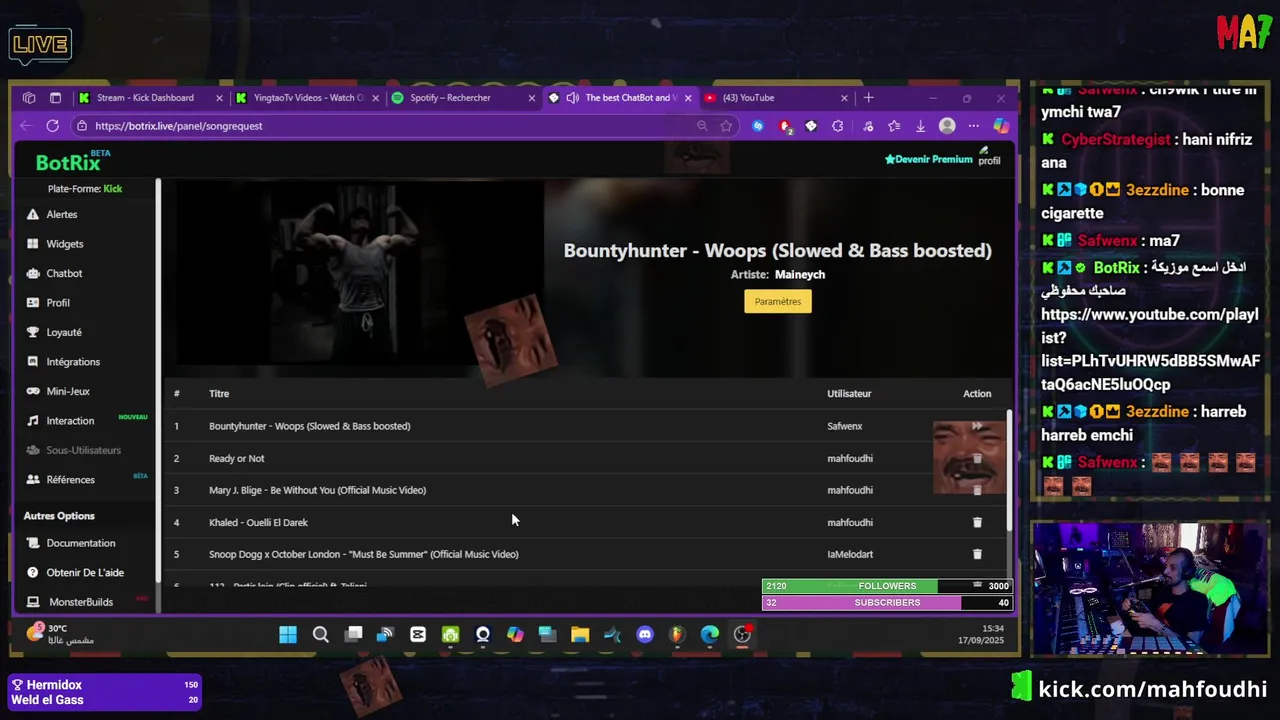Switch to Stream - Kick Dashboard tab
The image size is (1280, 720).
(x=150, y=98)
